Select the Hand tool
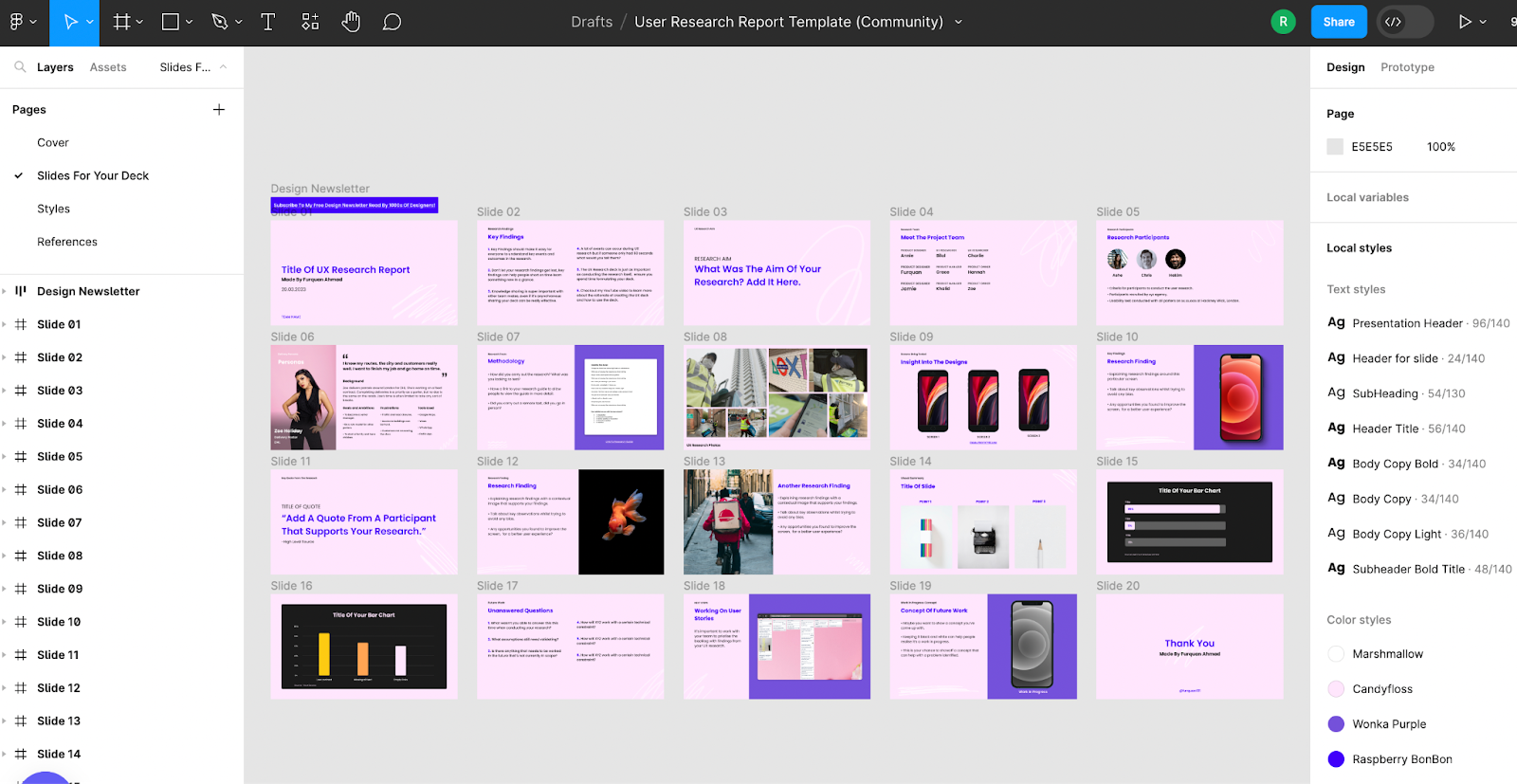The height and width of the screenshot is (784, 1517). click(351, 22)
